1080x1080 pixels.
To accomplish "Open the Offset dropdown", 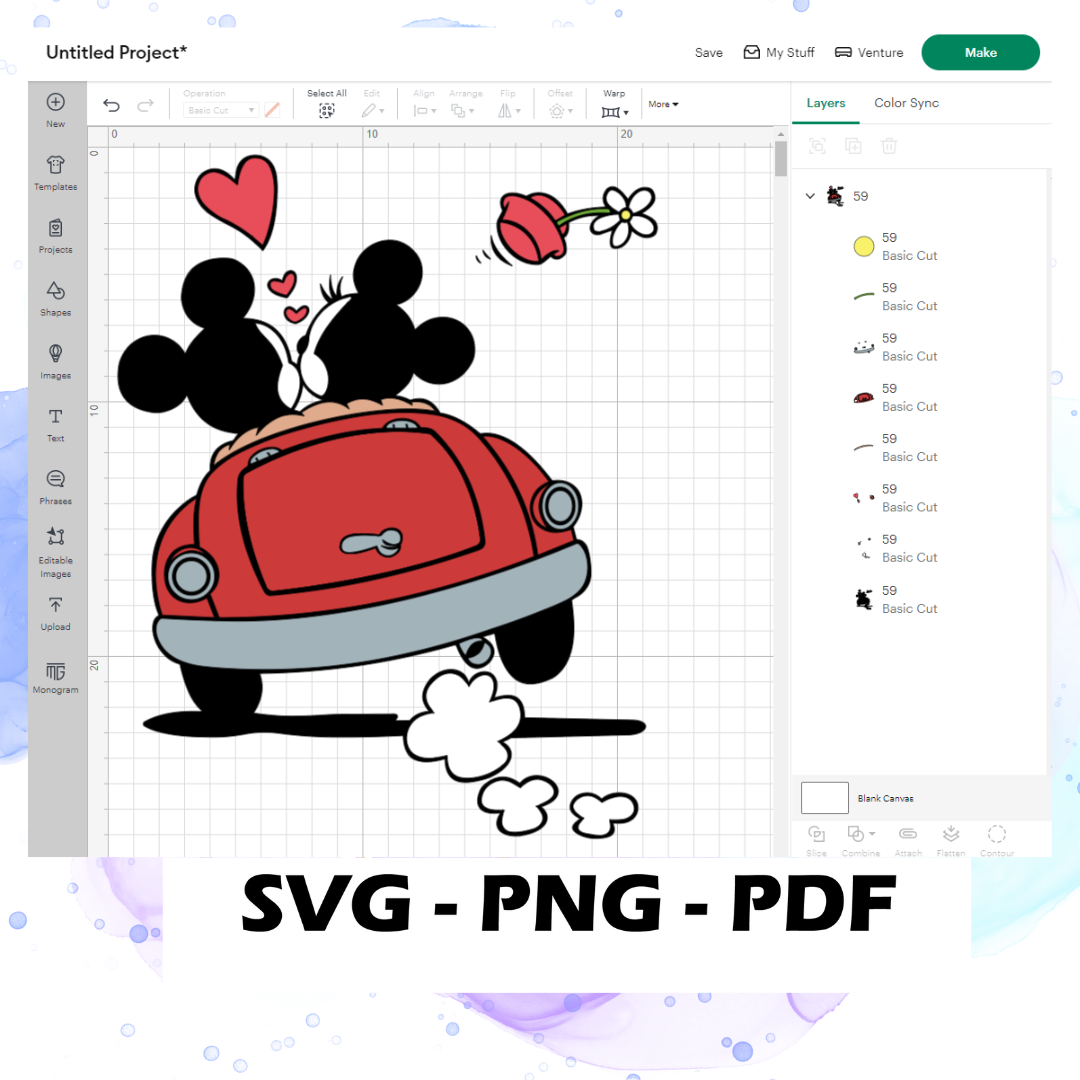I will (561, 110).
